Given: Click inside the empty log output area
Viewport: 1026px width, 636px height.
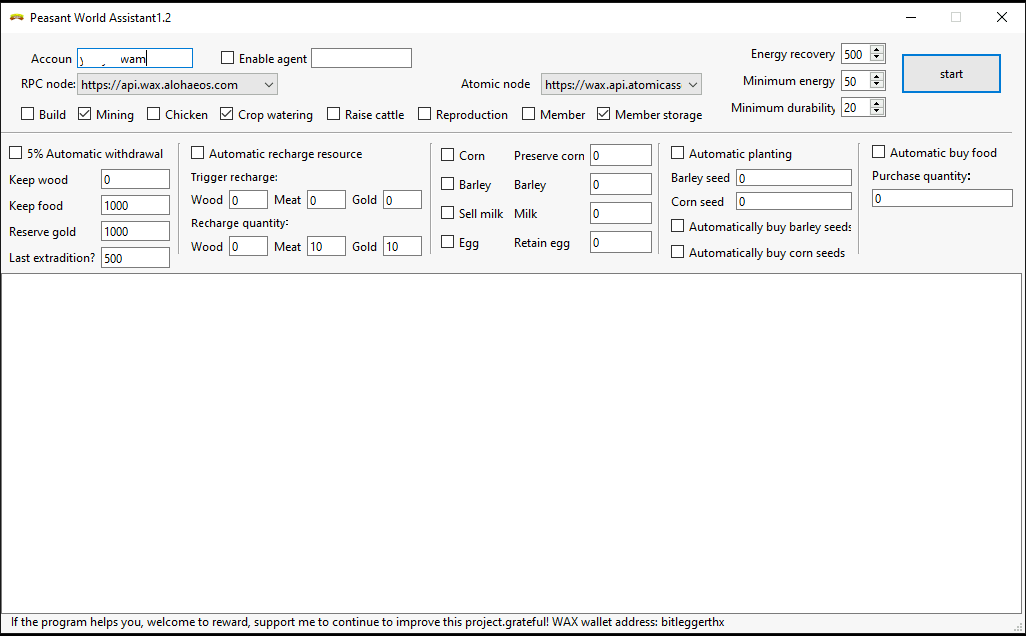Looking at the screenshot, I should pos(511,443).
